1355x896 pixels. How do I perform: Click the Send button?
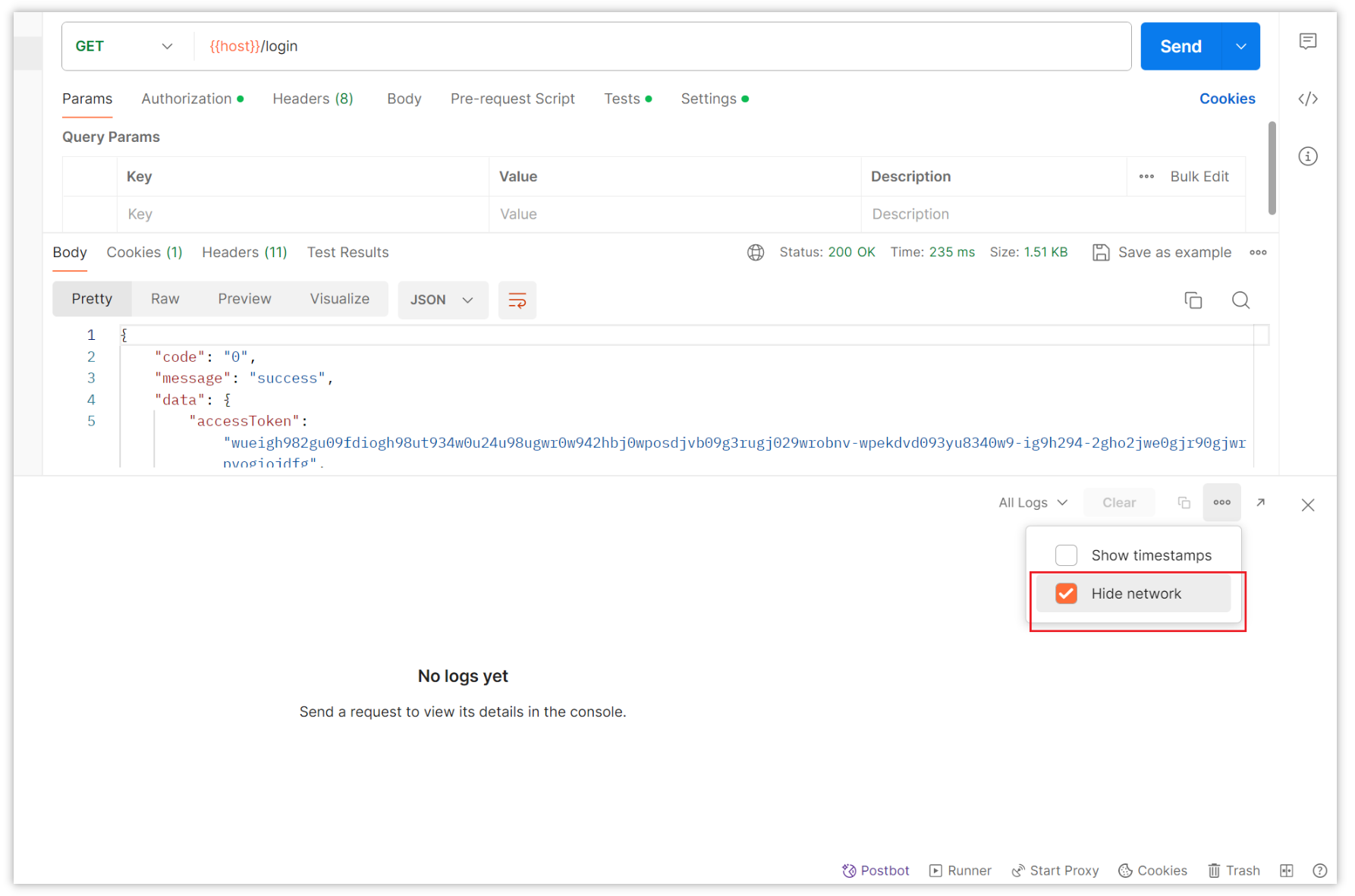[x=1181, y=46]
